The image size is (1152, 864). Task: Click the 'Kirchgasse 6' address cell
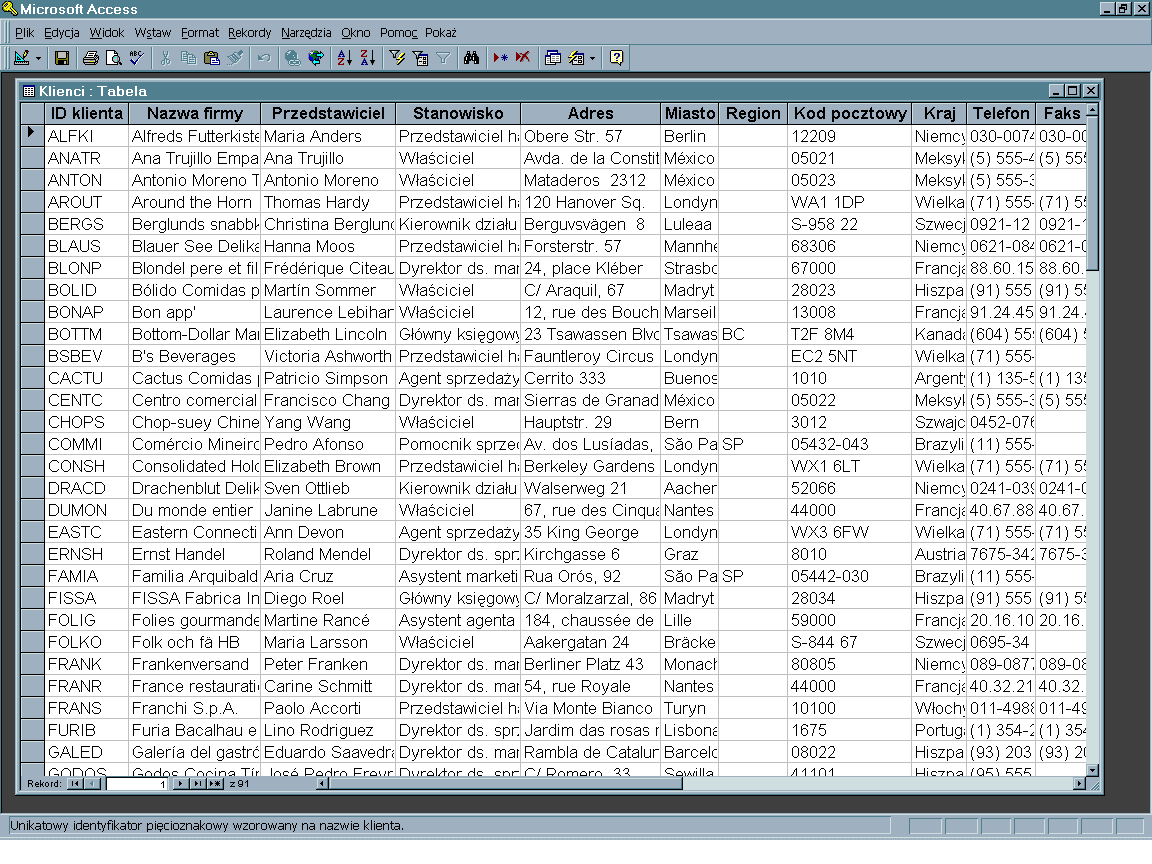pos(591,555)
